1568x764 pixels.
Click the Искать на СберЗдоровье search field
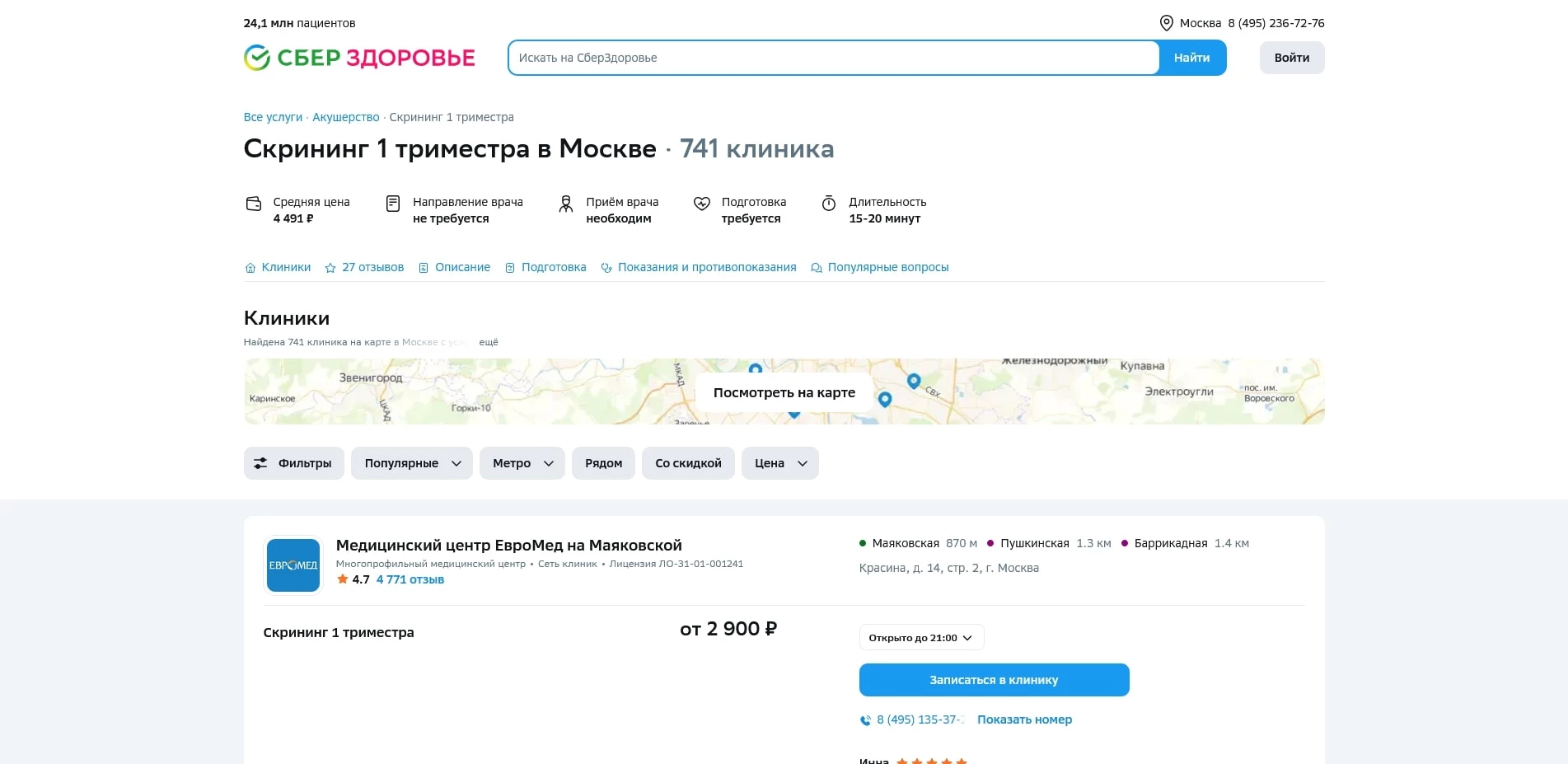tap(833, 57)
